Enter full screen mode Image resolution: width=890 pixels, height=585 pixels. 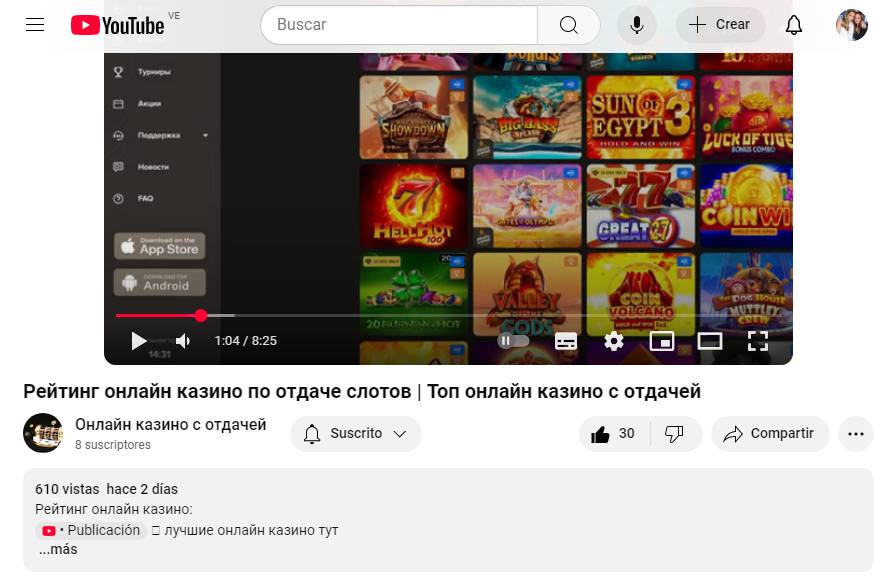pyautogui.click(x=758, y=341)
